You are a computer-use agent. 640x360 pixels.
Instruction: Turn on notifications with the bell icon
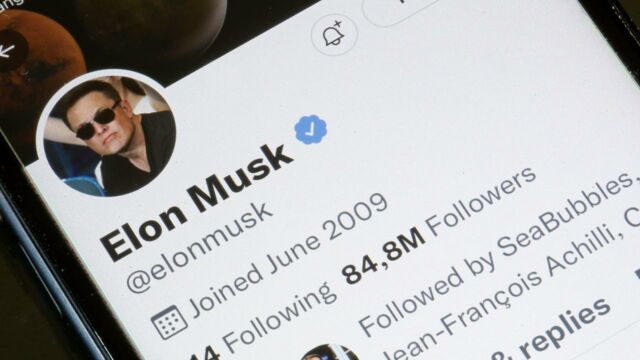pos(334,35)
